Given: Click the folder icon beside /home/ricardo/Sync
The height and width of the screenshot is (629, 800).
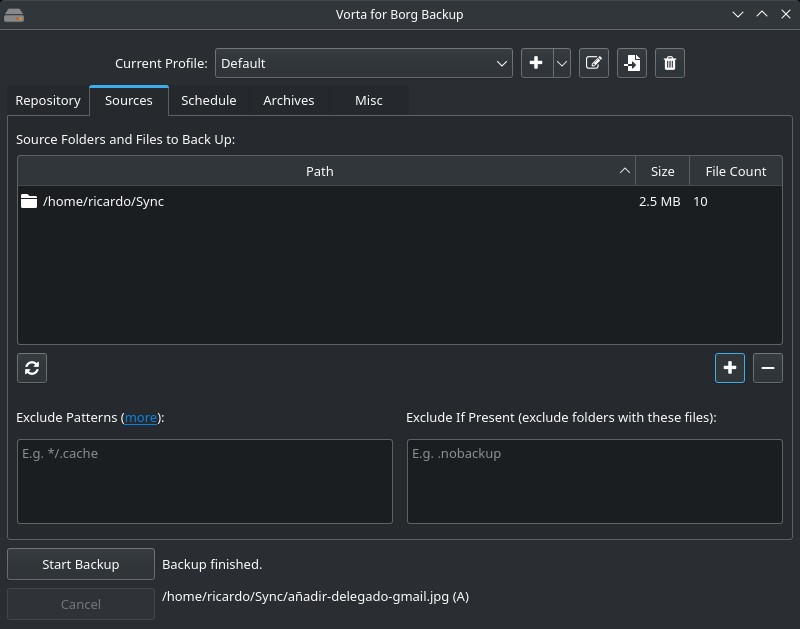Looking at the screenshot, I should pyautogui.click(x=29, y=201).
